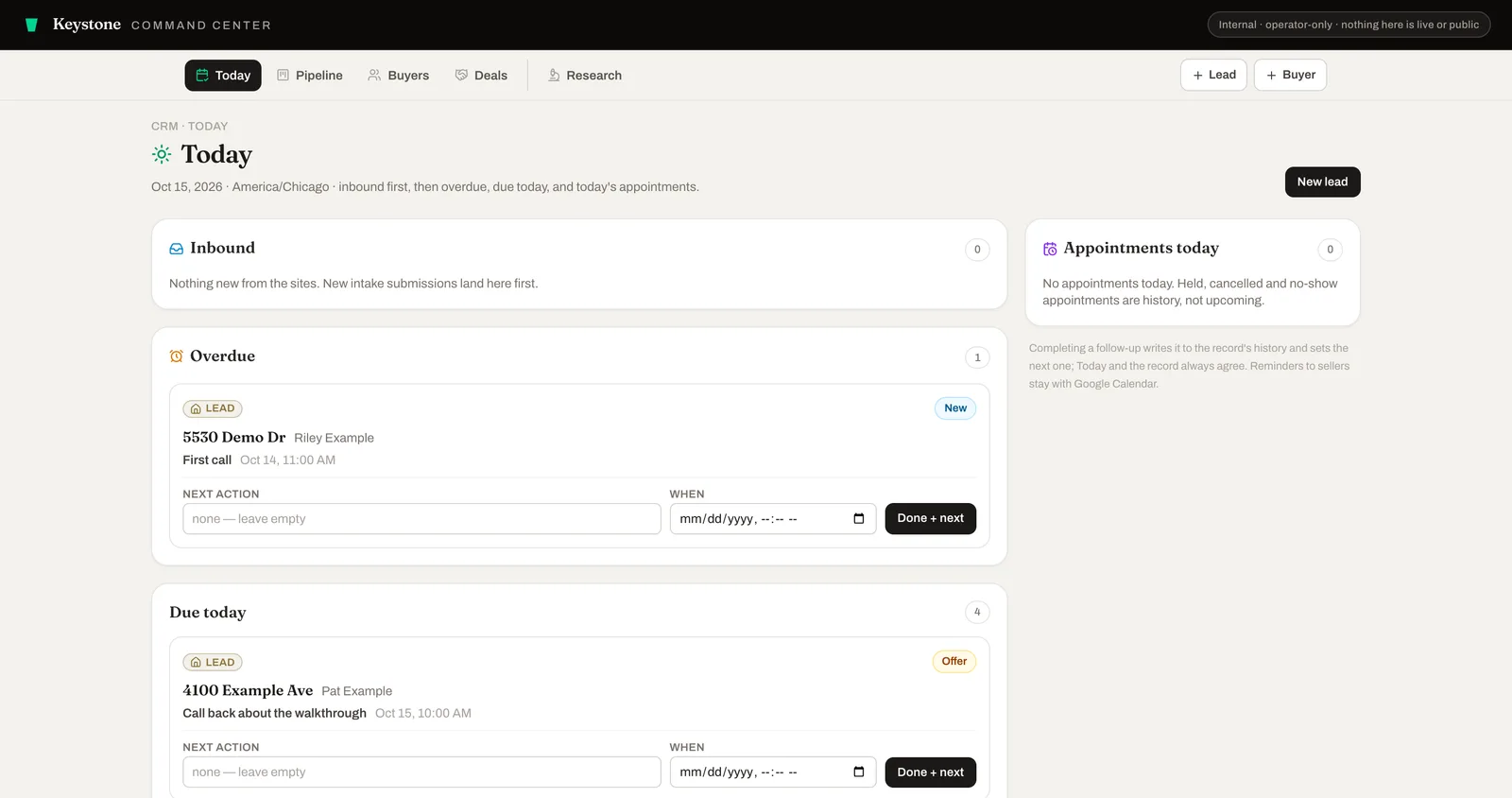Screen dimensions: 1512x798
Task: Add a new buyer with + Buyer button
Action: pyautogui.click(x=1290, y=75)
